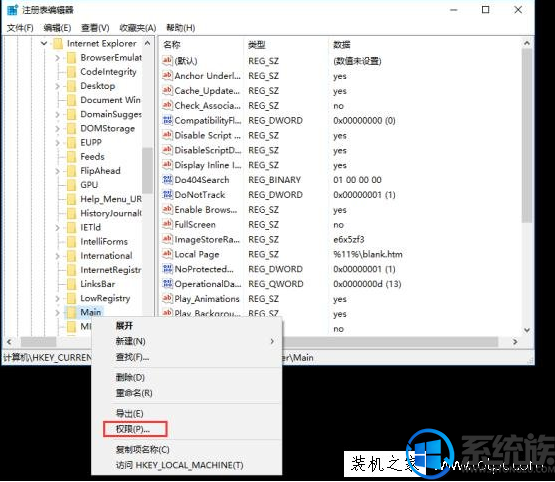Viewport: 555px width, 482px height.
Task: Open the 查看(V) menu
Action: [95, 28]
